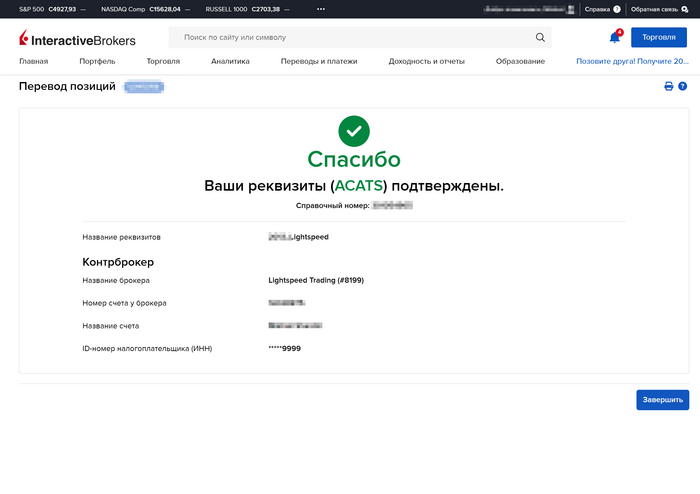Follow the Позовите друга referral link
This screenshot has width=700, height=494.
[x=633, y=61]
